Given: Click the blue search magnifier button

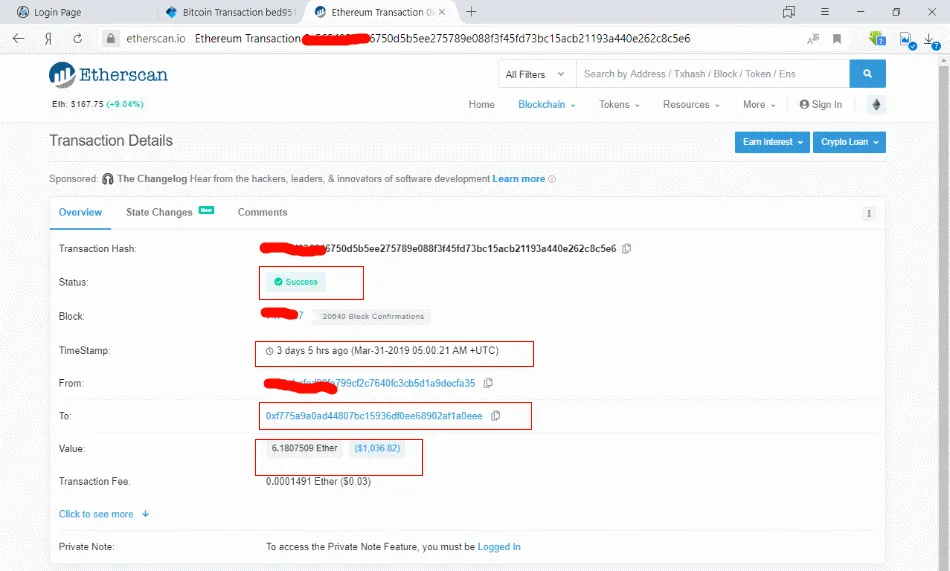Looking at the screenshot, I should click(868, 73).
